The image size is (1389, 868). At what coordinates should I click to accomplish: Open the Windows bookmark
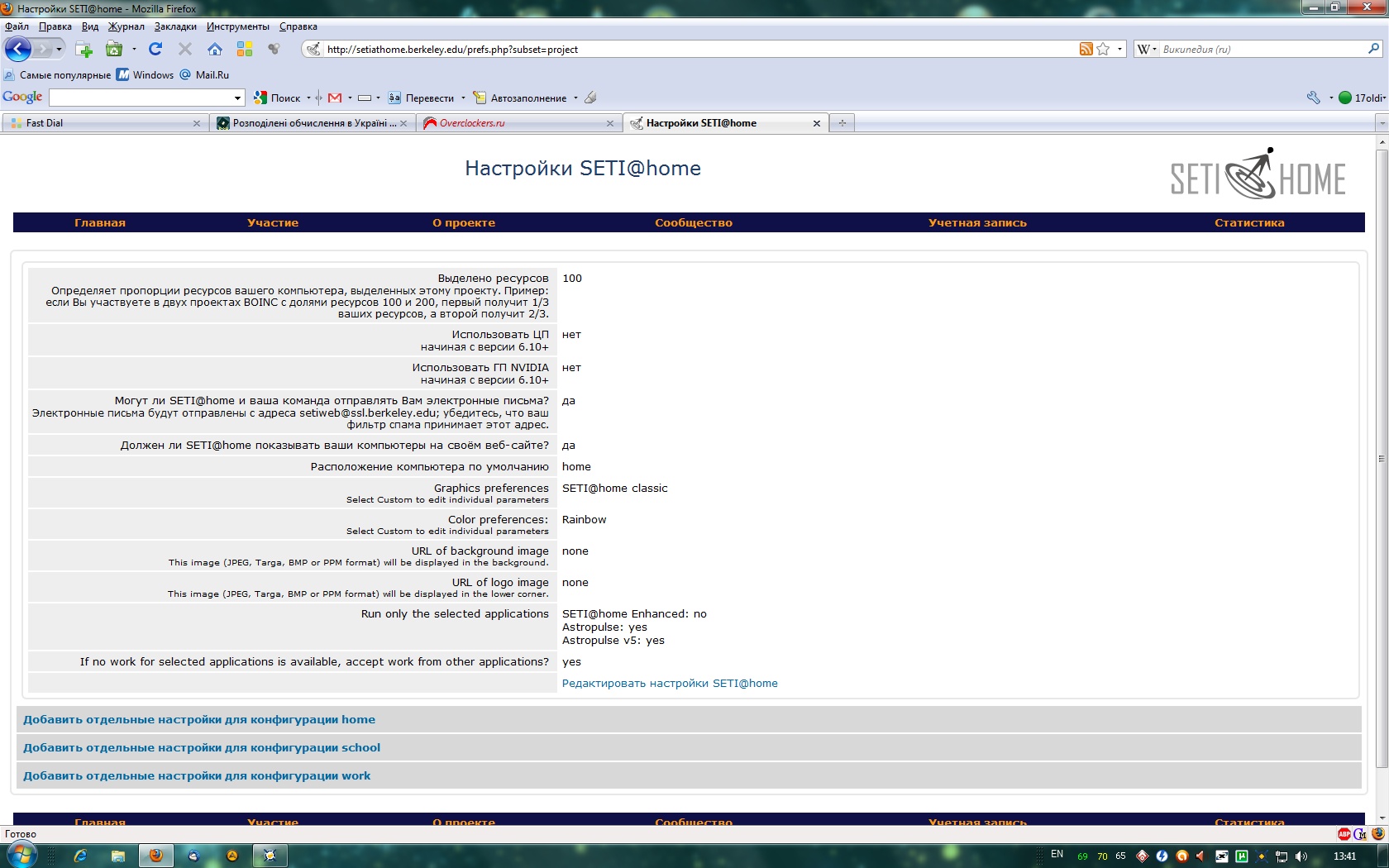point(146,75)
